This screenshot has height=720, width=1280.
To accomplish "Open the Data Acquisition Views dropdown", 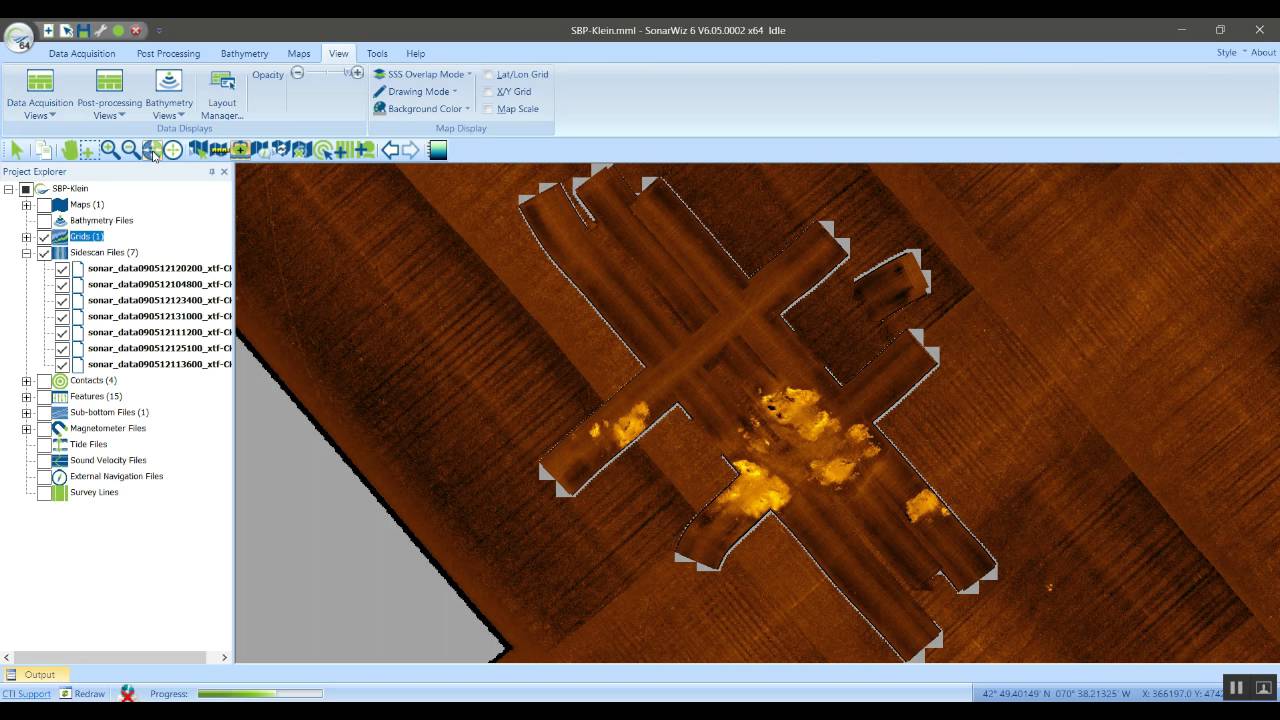I will point(40,95).
